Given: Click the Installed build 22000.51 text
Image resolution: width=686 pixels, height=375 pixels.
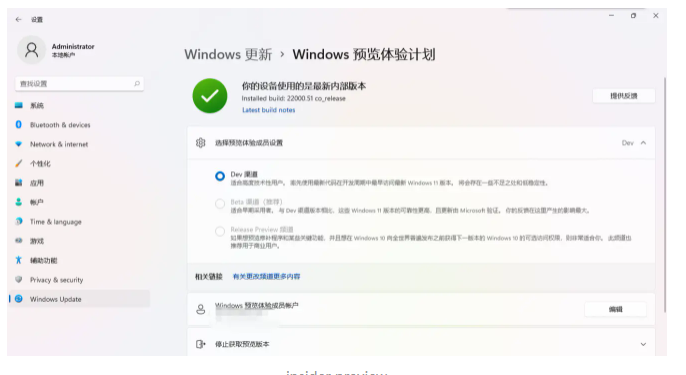Looking at the screenshot, I should [294, 98].
